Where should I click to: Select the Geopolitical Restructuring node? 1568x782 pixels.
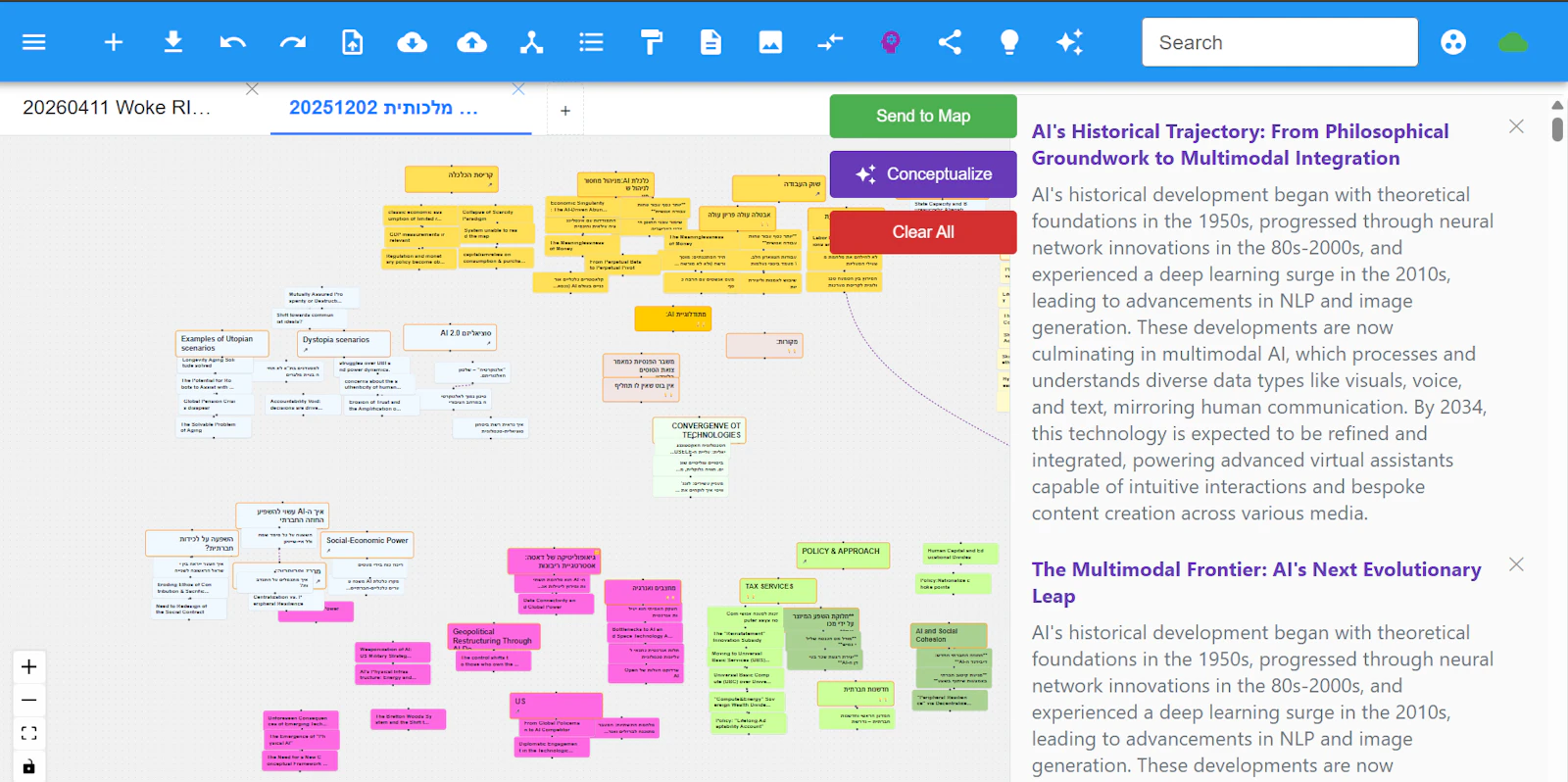tap(495, 637)
